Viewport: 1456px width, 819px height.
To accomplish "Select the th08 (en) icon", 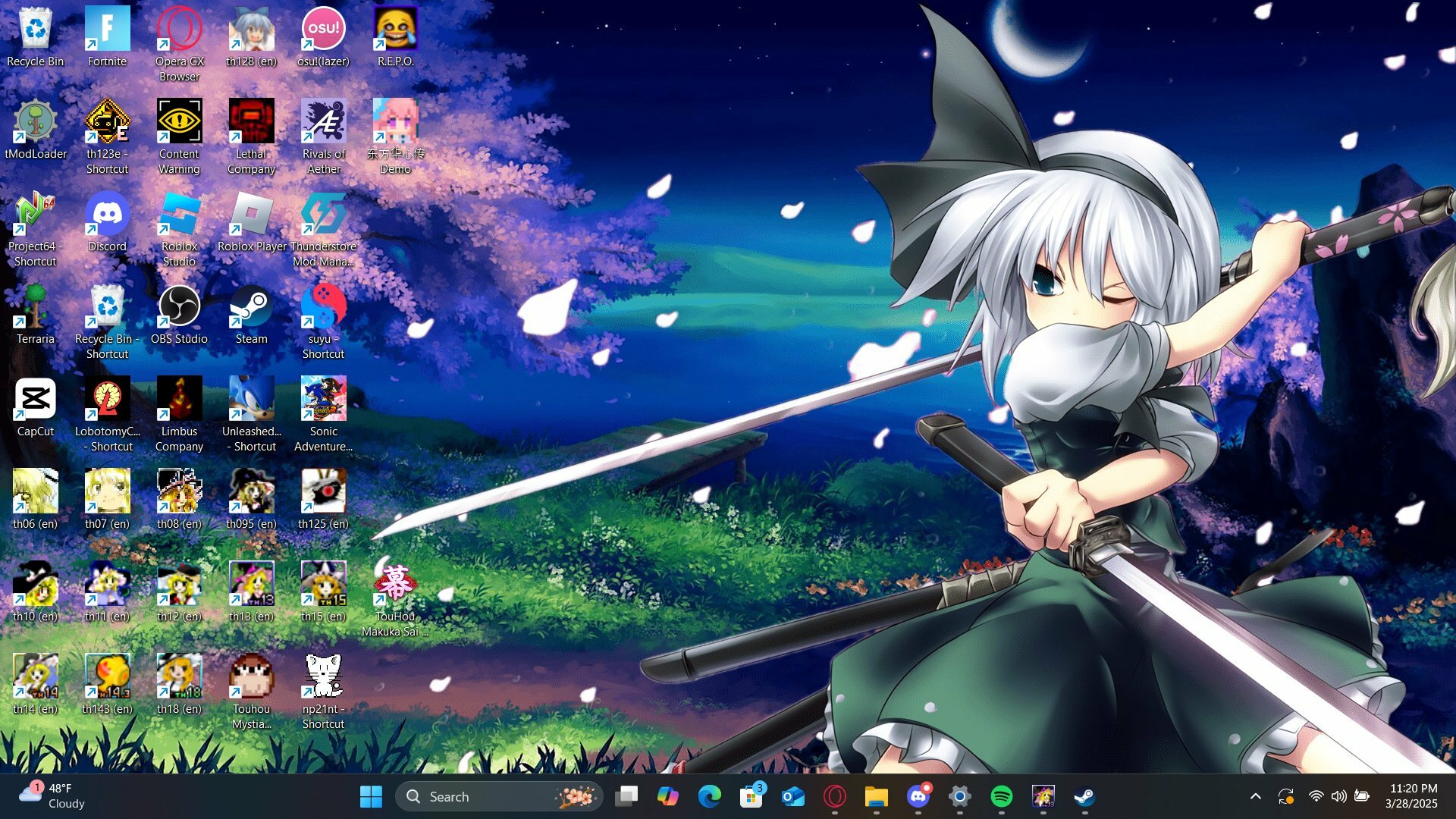I will [x=180, y=499].
